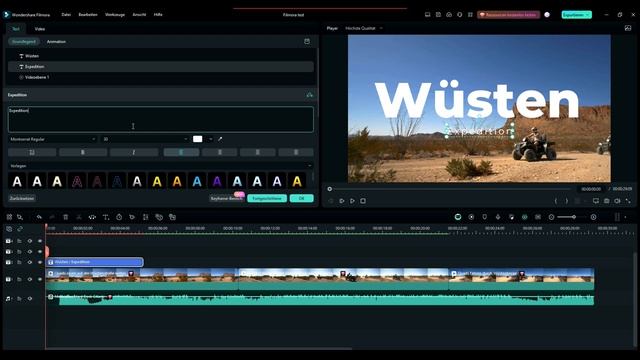Click the player scrubber handle
640x360 pixels.
(330, 189)
